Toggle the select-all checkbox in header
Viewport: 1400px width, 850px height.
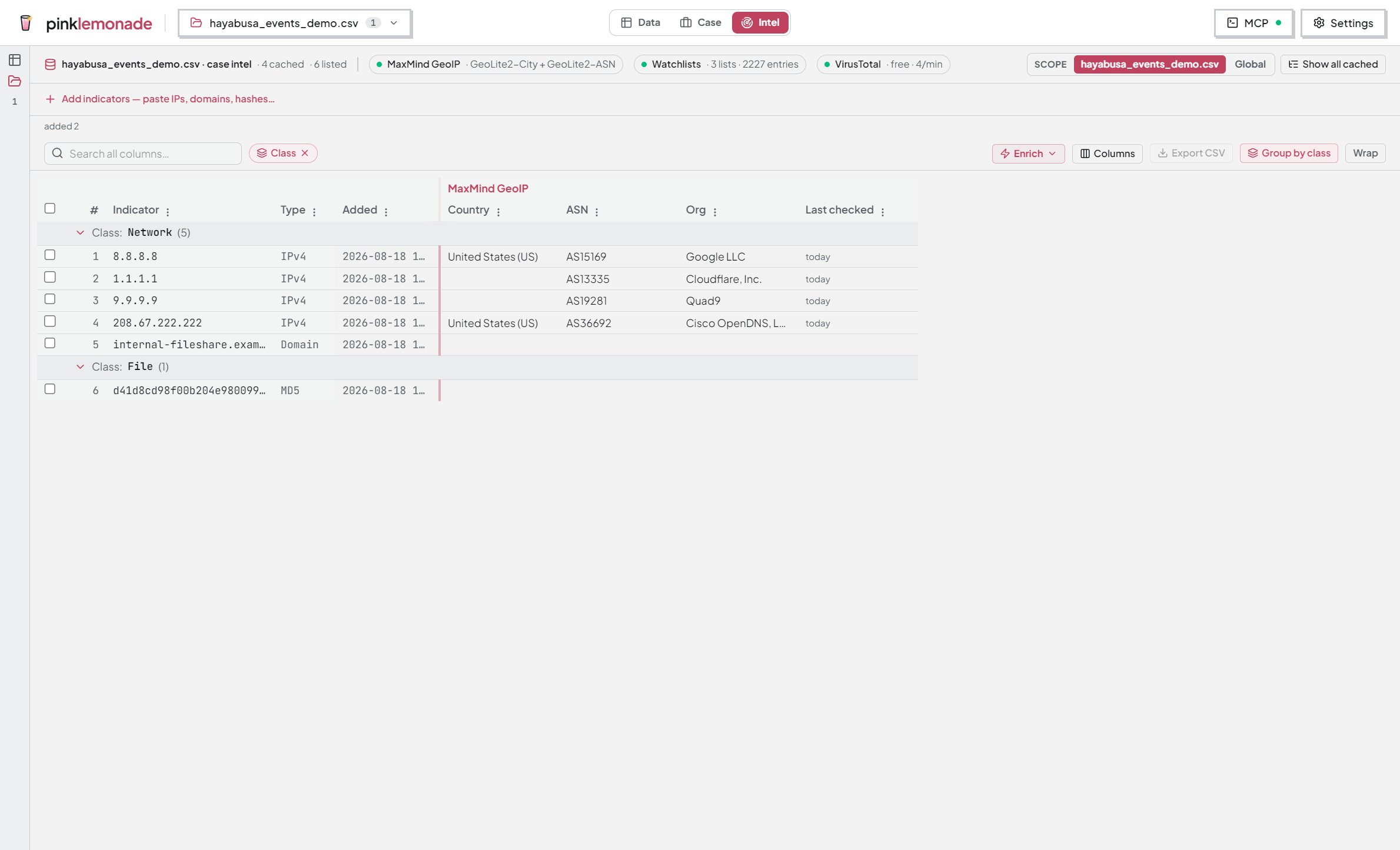click(x=50, y=208)
